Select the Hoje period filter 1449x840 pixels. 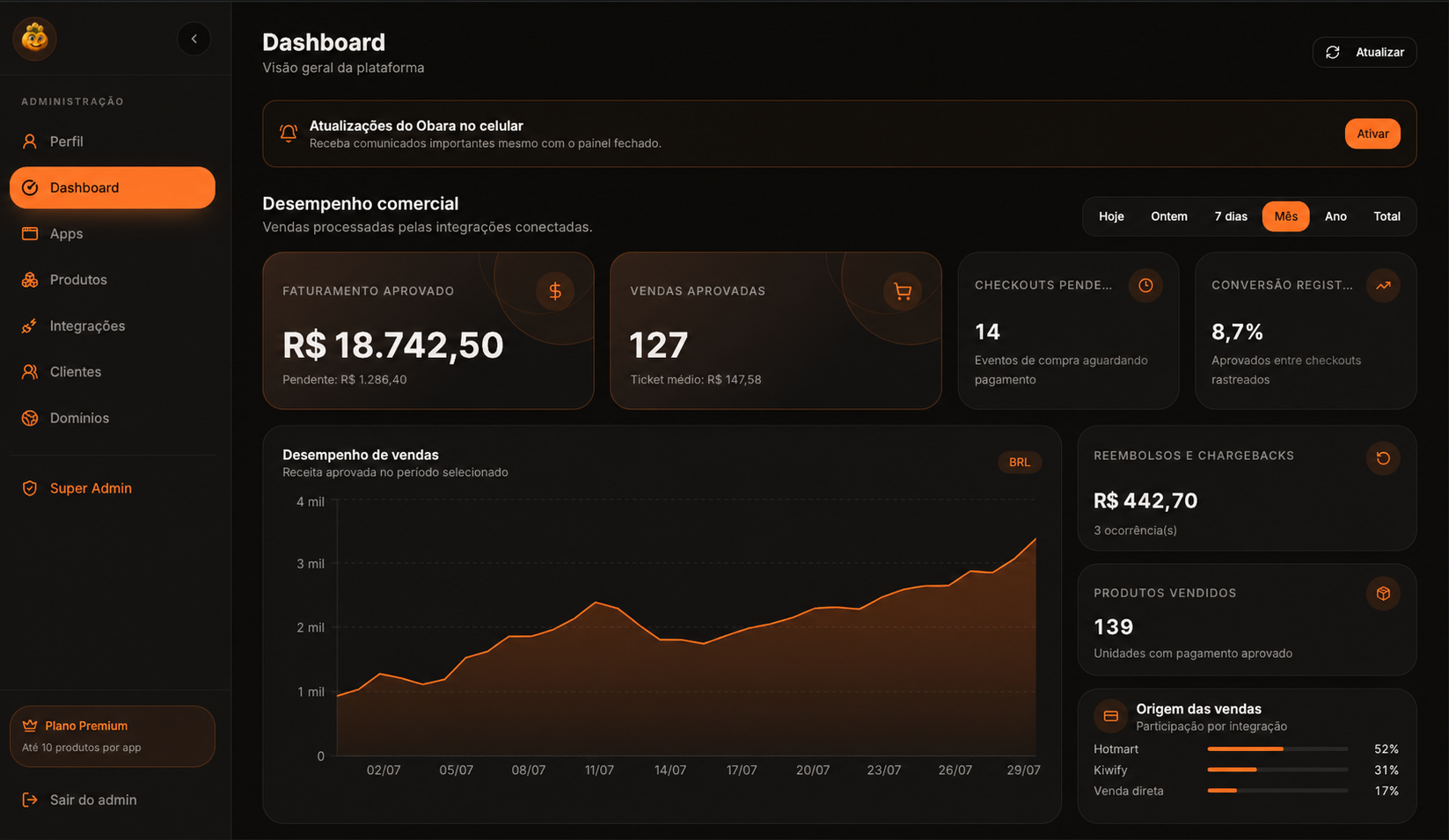pos(1111,216)
